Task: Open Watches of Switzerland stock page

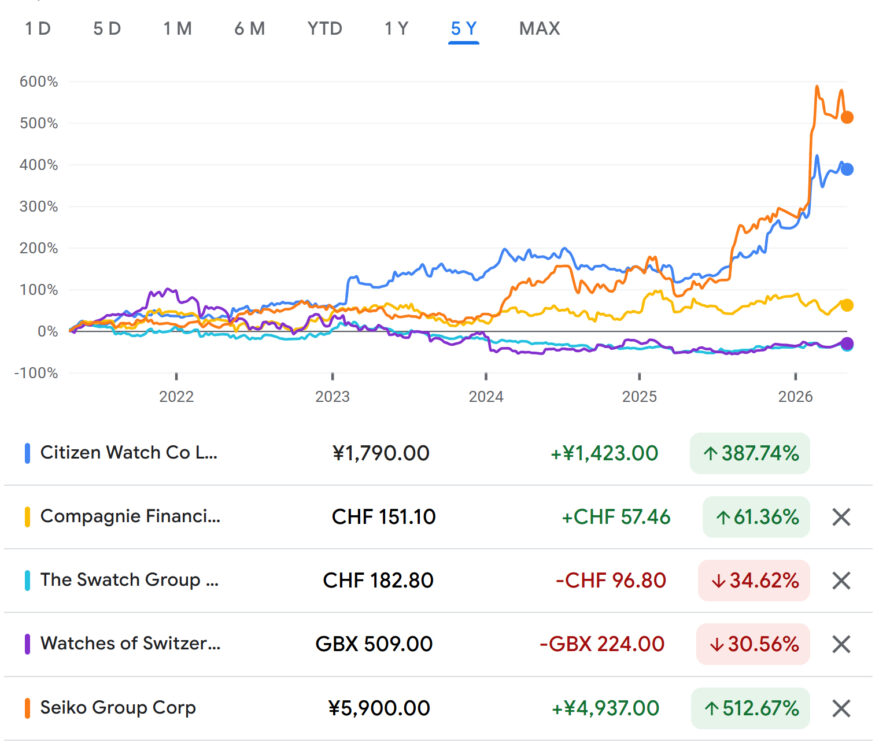Action: [130, 644]
